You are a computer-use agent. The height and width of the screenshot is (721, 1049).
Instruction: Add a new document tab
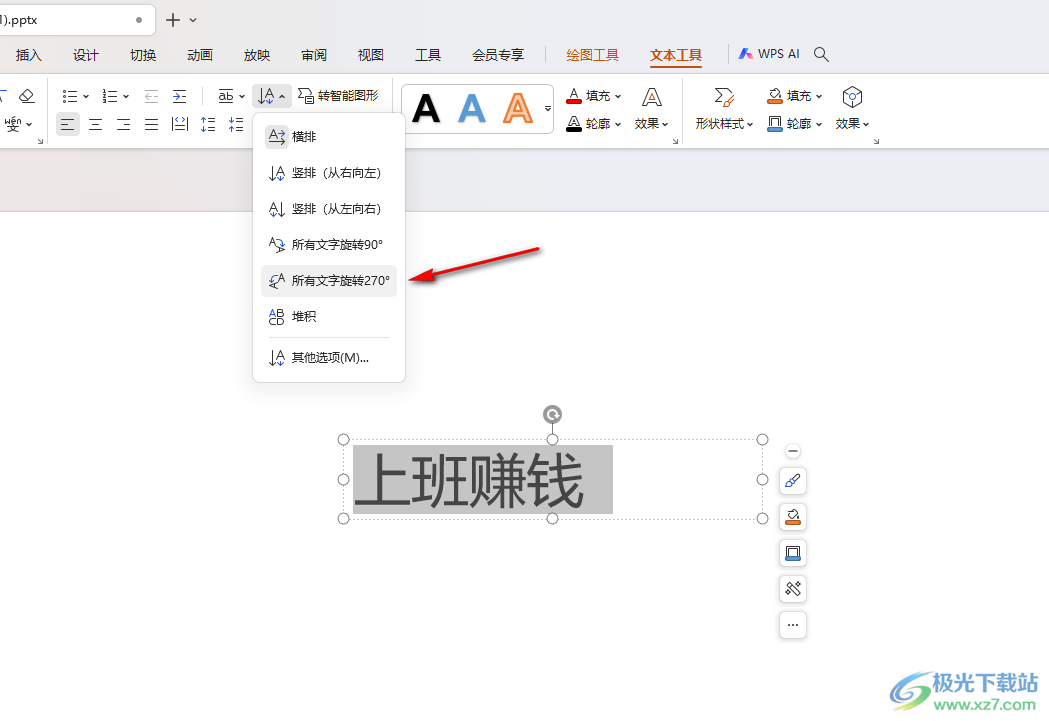tap(173, 20)
